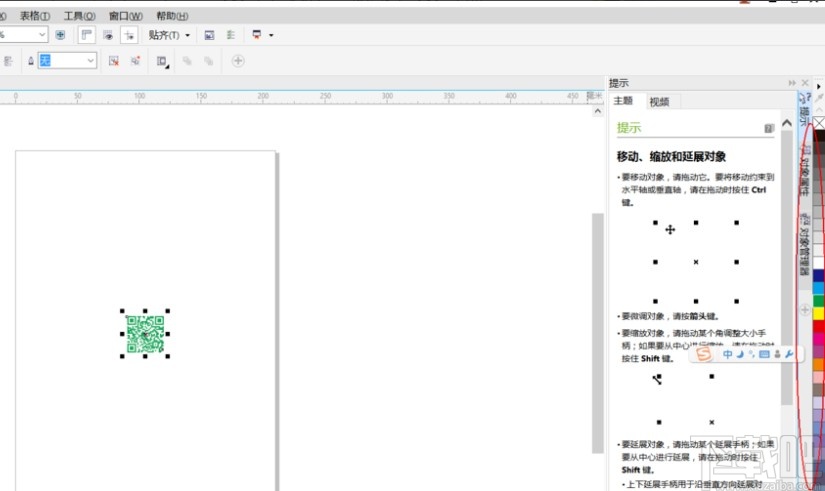Select the 对象属性 vertical docker tab
825x491 pixels.
tap(805, 169)
